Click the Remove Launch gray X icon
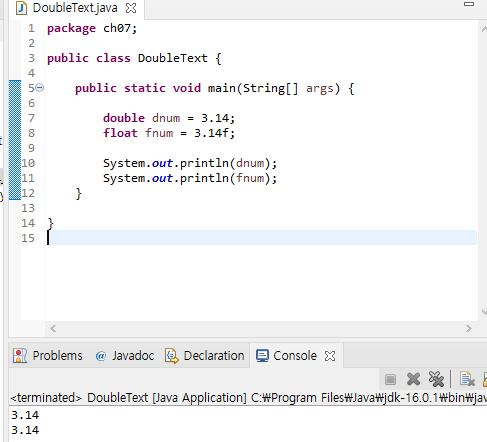 (x=413, y=379)
